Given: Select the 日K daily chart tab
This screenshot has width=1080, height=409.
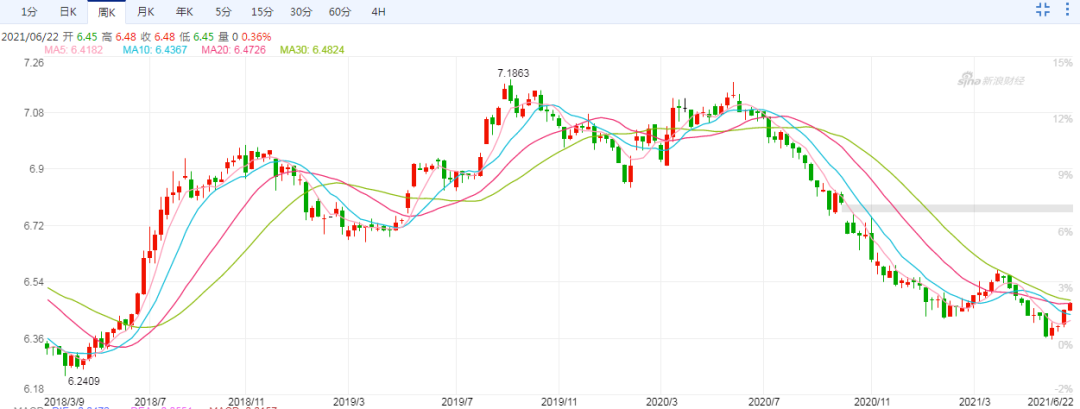Looking at the screenshot, I should [x=67, y=12].
